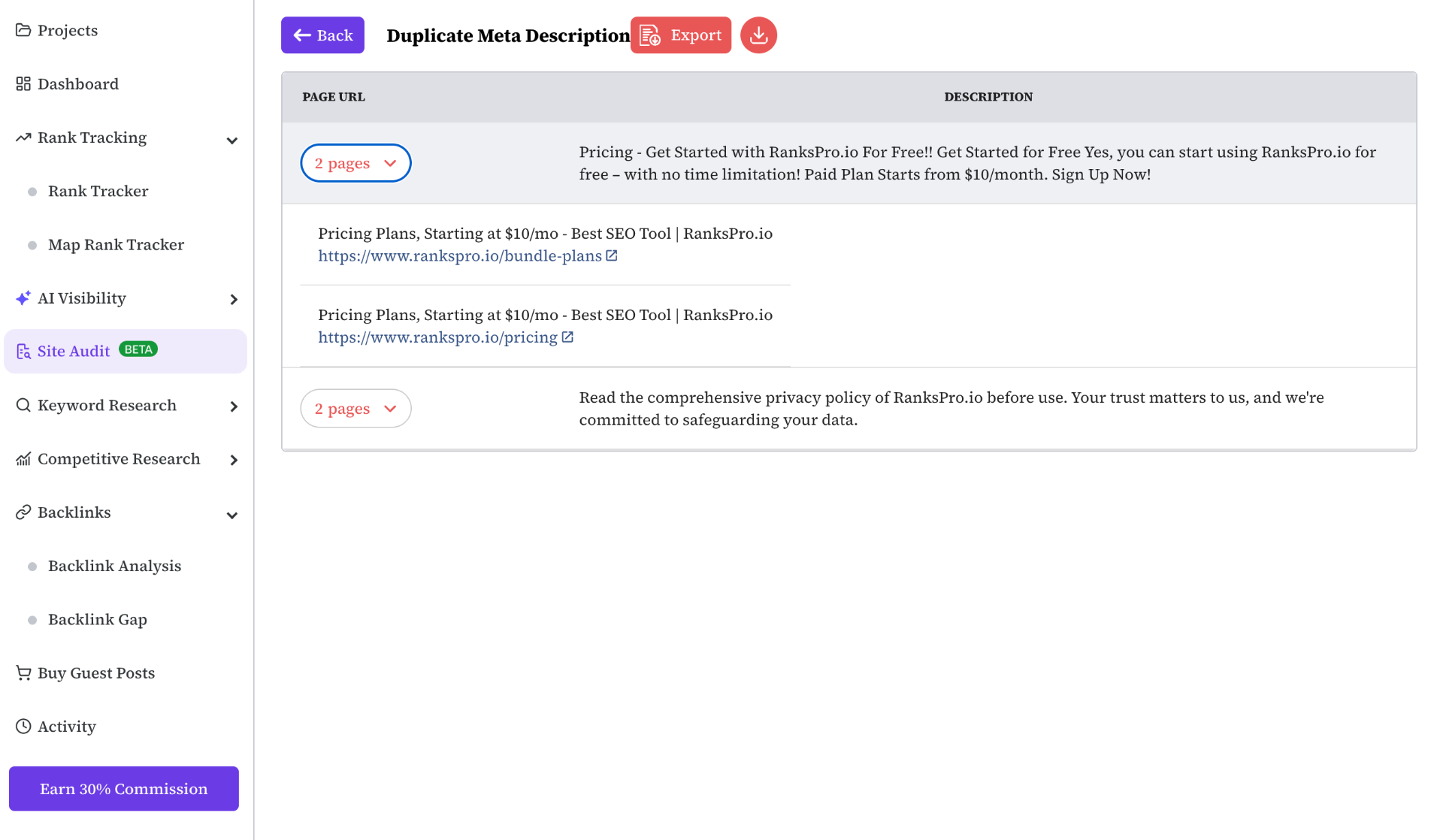Click the Duplicate Meta Description heading
Screen dimensions: 1443x840
point(508,35)
